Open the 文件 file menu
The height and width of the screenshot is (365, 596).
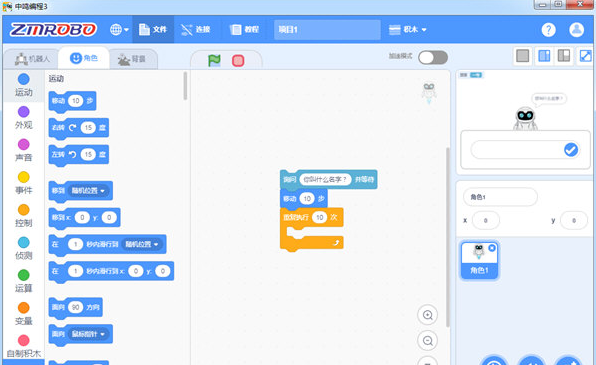[153, 29]
